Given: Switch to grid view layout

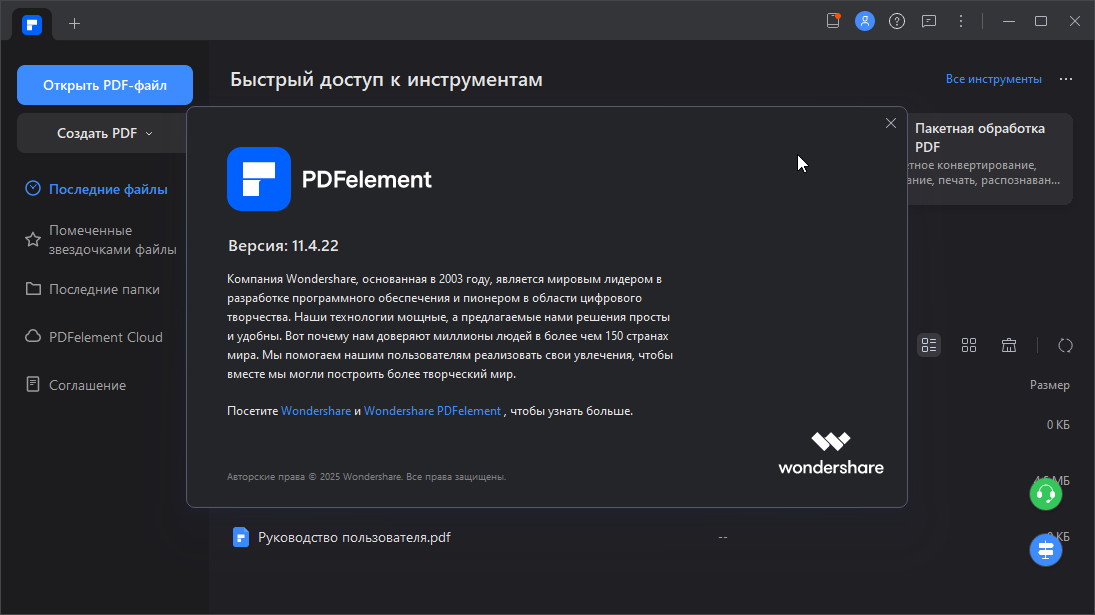Looking at the screenshot, I should [969, 345].
